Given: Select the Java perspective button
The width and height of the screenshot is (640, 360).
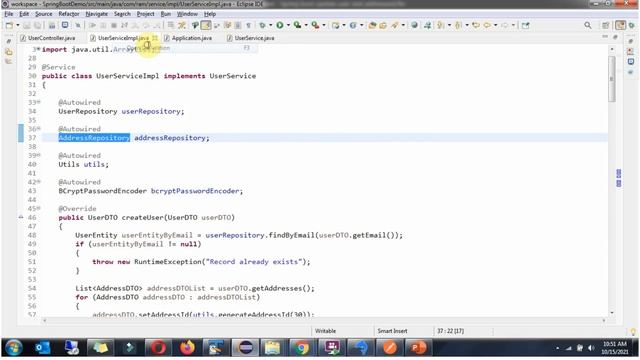Looking at the screenshot, I should pyautogui.click(x=620, y=25).
